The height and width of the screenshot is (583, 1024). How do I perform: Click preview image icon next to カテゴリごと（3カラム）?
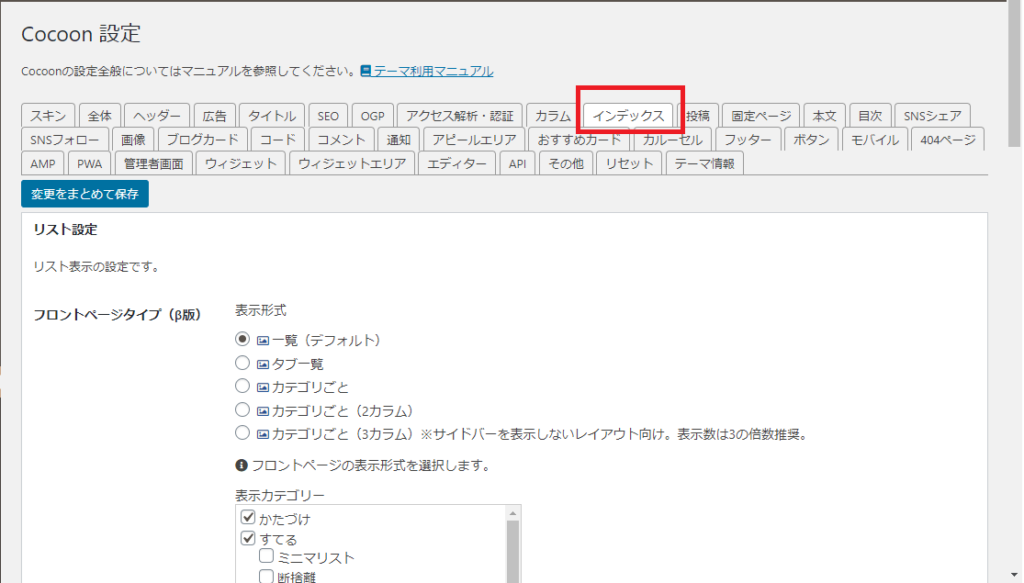(x=263, y=433)
